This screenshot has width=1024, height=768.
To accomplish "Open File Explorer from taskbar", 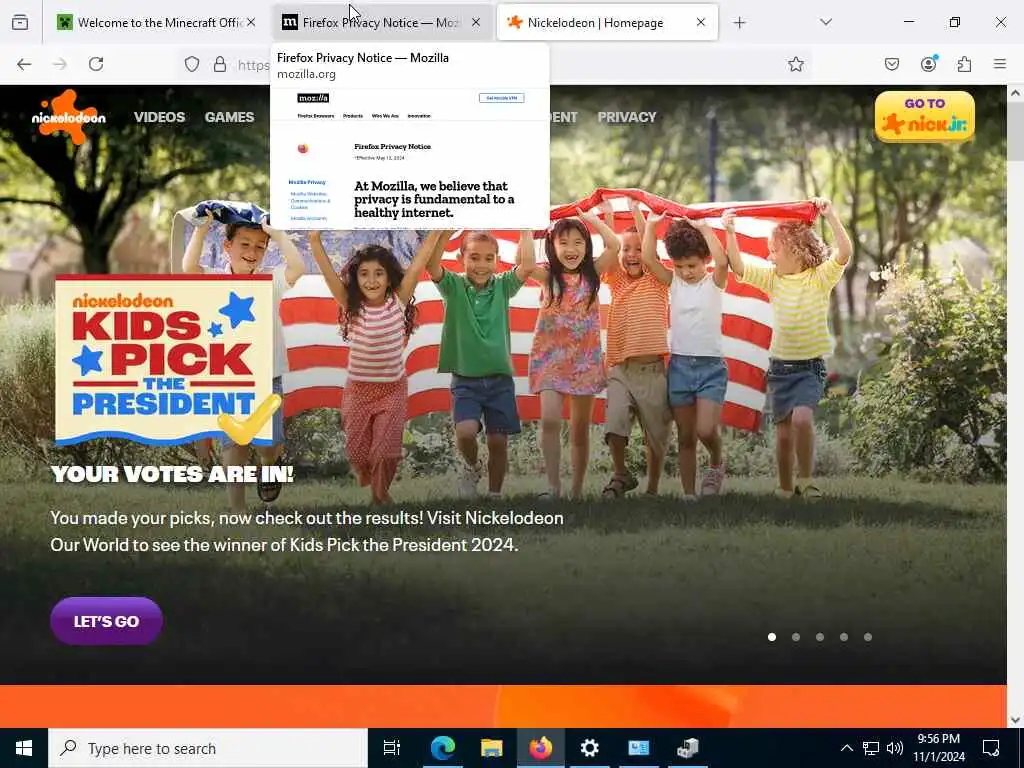I will pos(492,748).
